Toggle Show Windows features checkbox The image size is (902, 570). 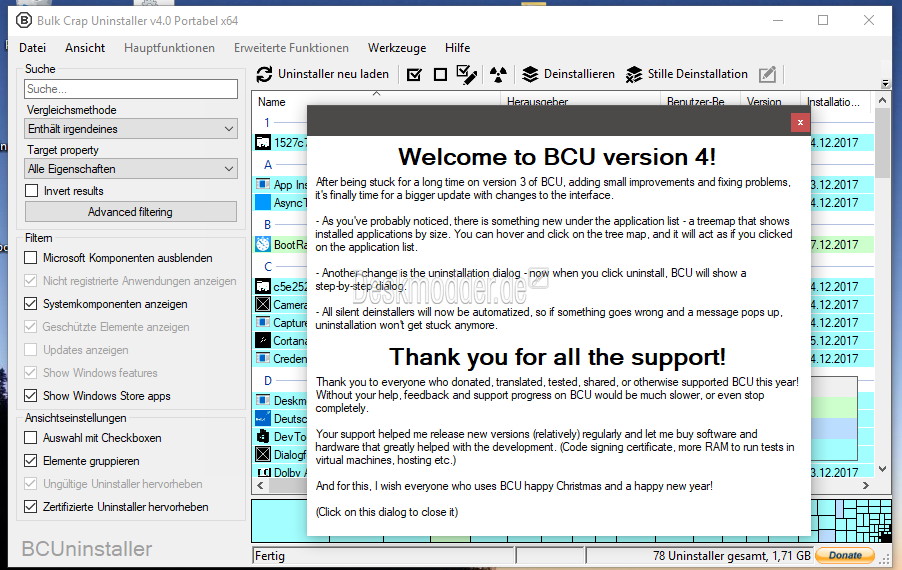(30, 373)
